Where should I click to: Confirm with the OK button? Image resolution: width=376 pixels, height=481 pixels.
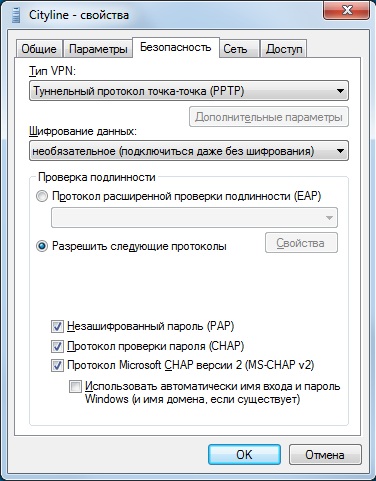[244, 455]
